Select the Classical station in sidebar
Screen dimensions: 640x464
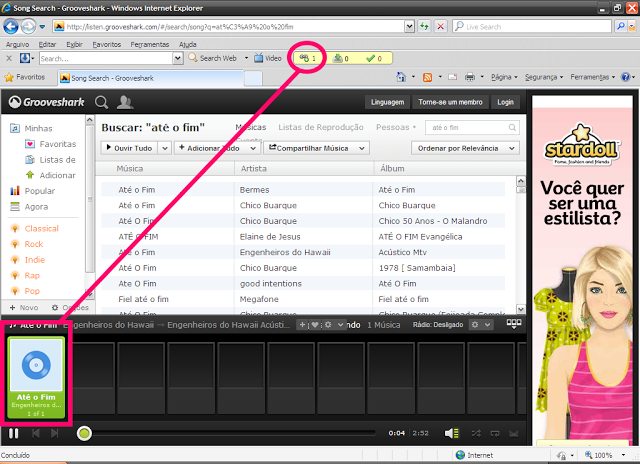[41, 229]
